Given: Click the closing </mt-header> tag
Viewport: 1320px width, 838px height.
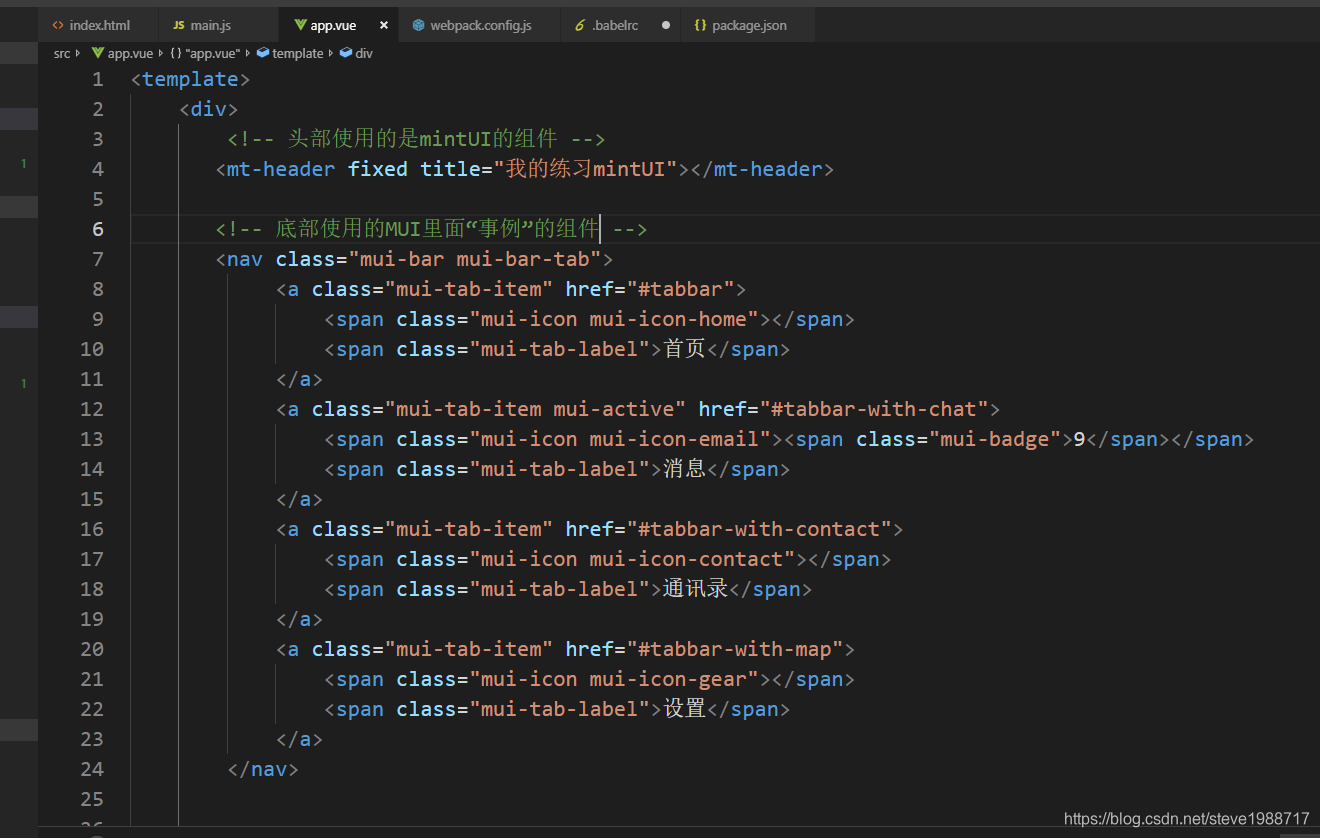Looking at the screenshot, I should coord(763,169).
